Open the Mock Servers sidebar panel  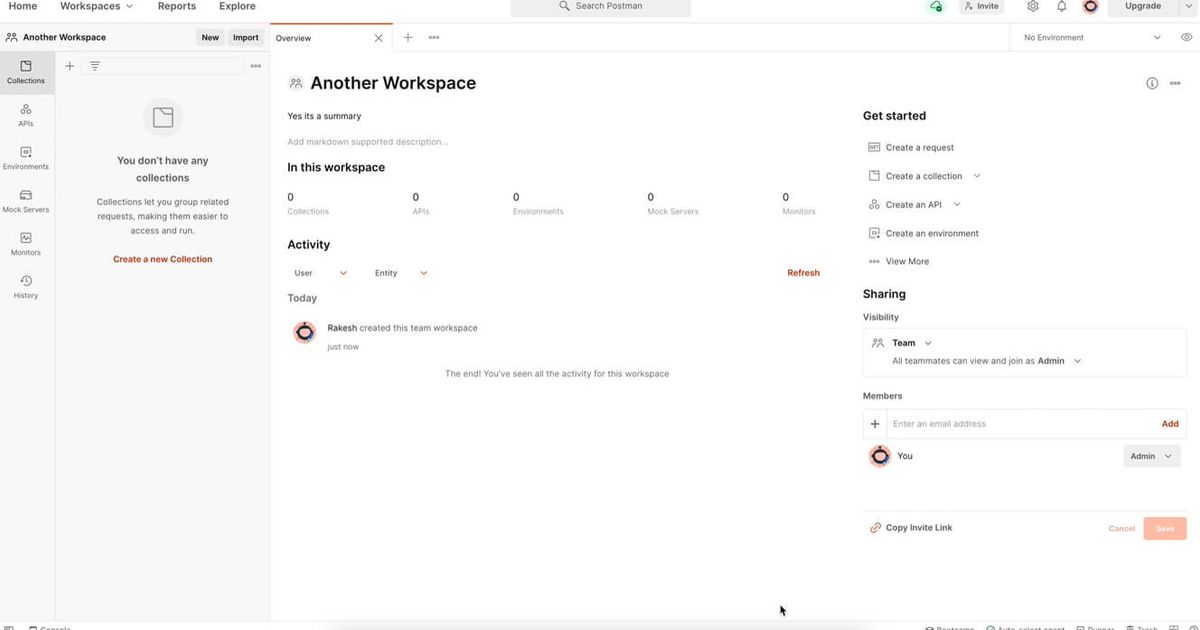click(x=26, y=202)
